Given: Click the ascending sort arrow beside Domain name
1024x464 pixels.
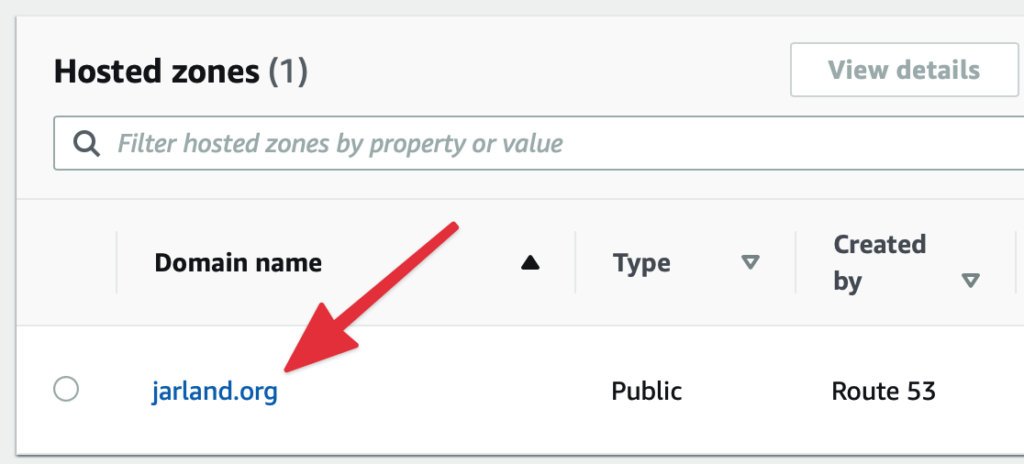Looking at the screenshot, I should click(530, 263).
